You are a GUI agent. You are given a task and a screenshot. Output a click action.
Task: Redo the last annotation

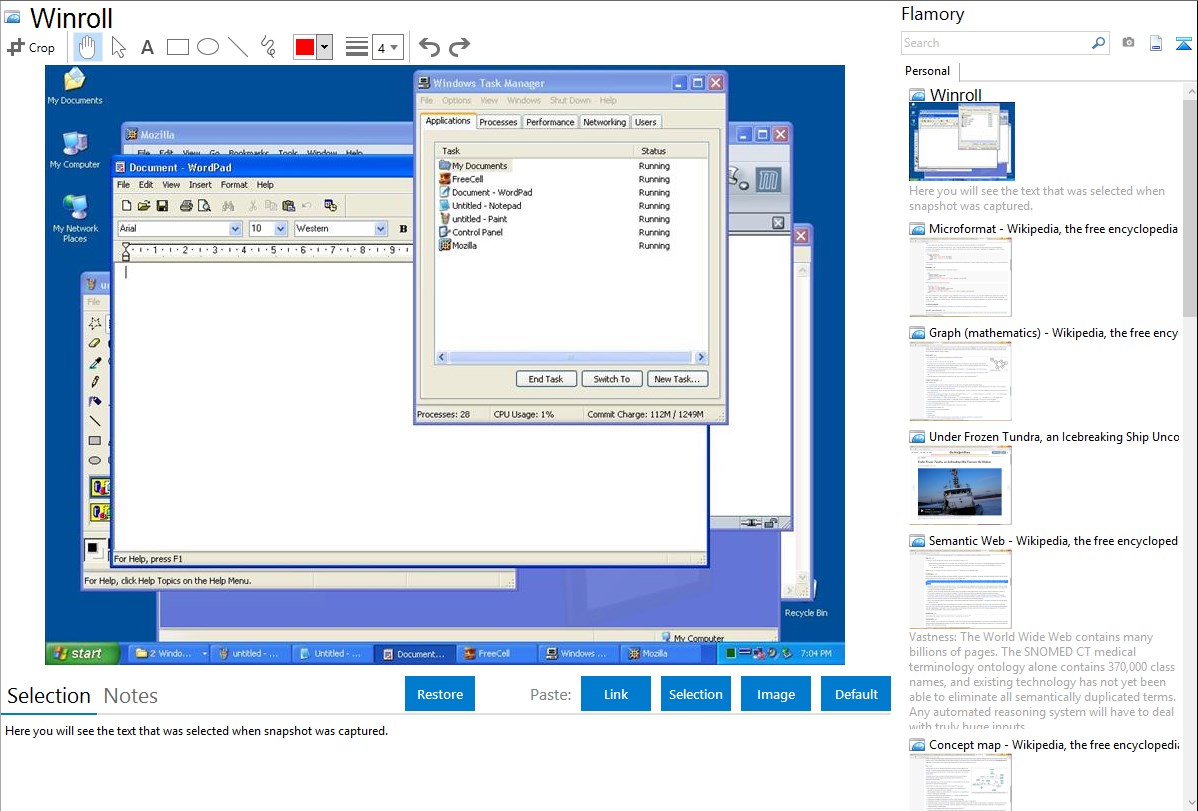[x=459, y=47]
